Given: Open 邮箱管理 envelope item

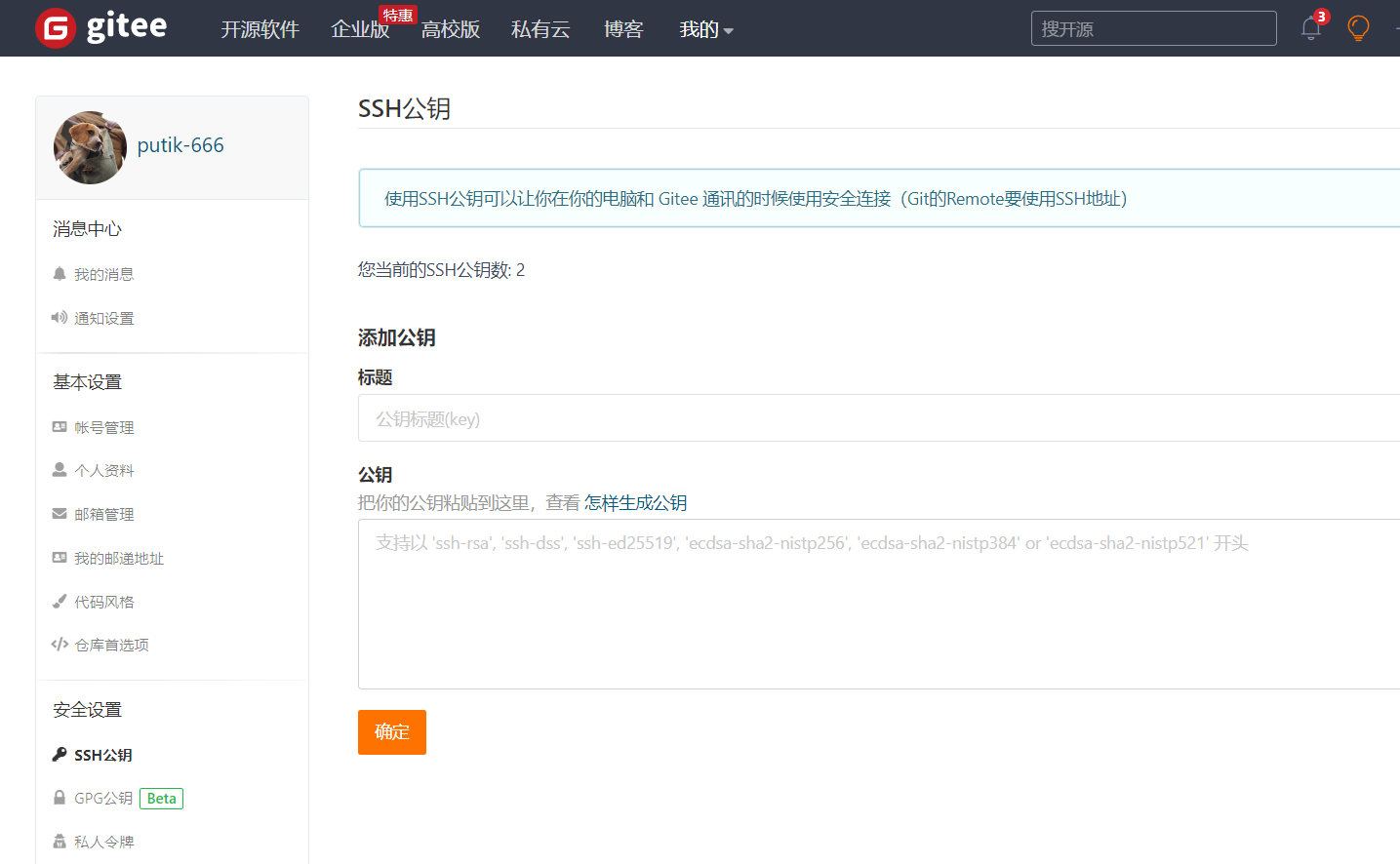Looking at the screenshot, I should pos(103,515).
